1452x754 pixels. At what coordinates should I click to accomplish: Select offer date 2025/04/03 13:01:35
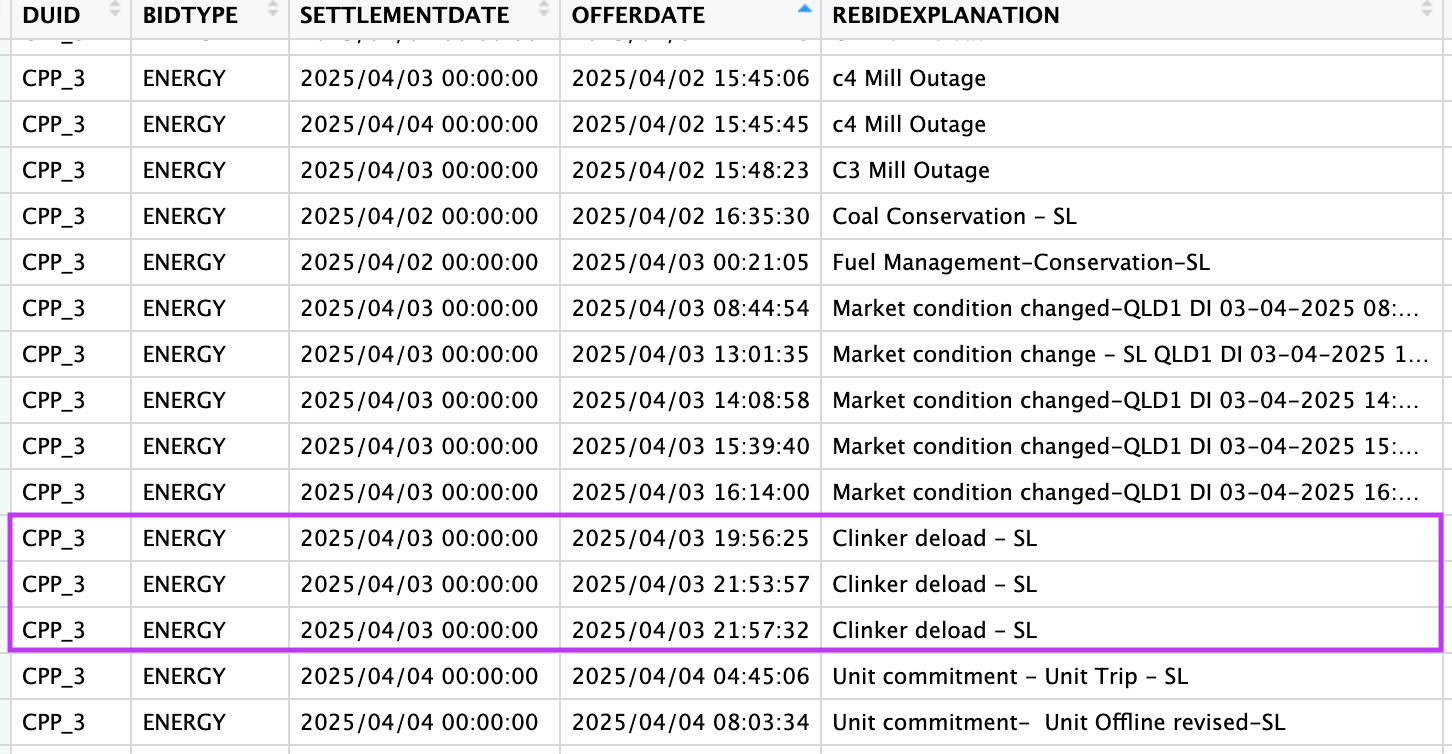(690, 354)
